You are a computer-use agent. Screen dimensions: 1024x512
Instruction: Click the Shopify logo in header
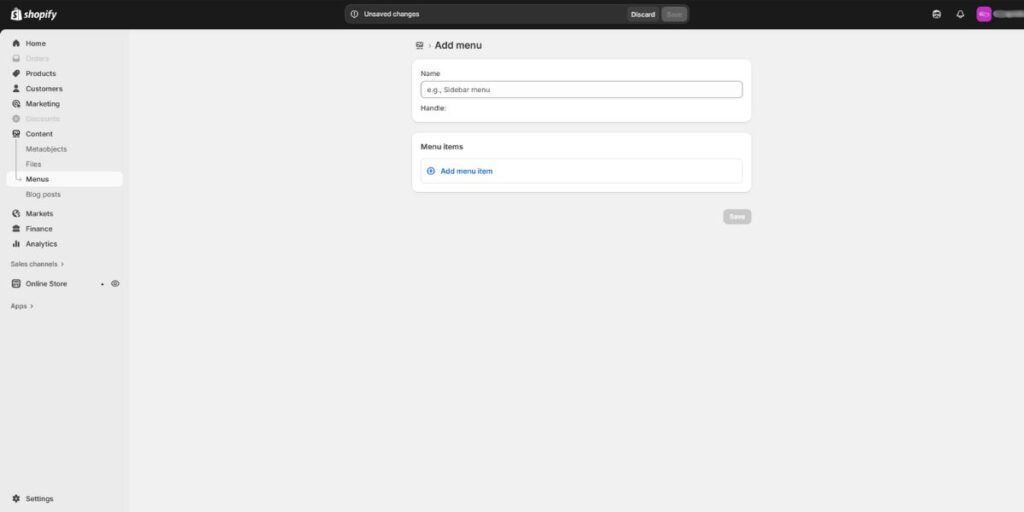(34, 14)
